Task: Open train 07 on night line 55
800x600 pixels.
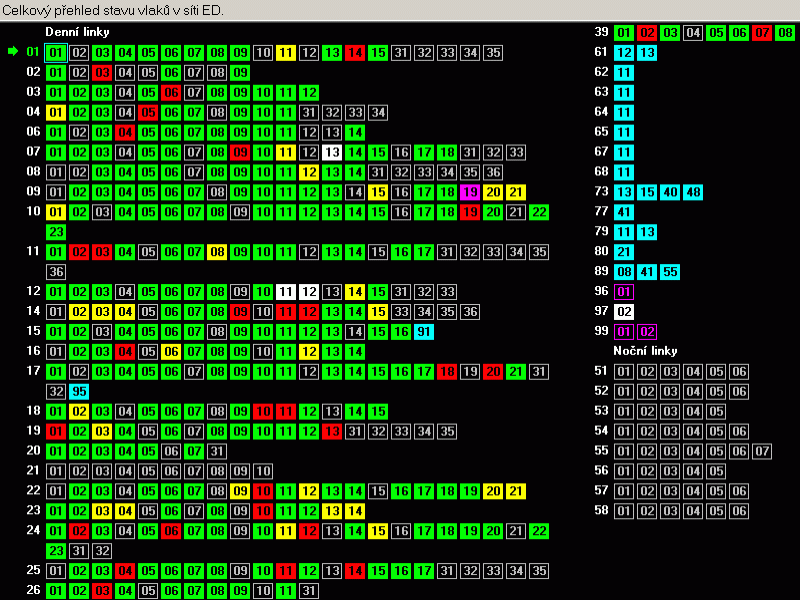Action: tap(762, 451)
